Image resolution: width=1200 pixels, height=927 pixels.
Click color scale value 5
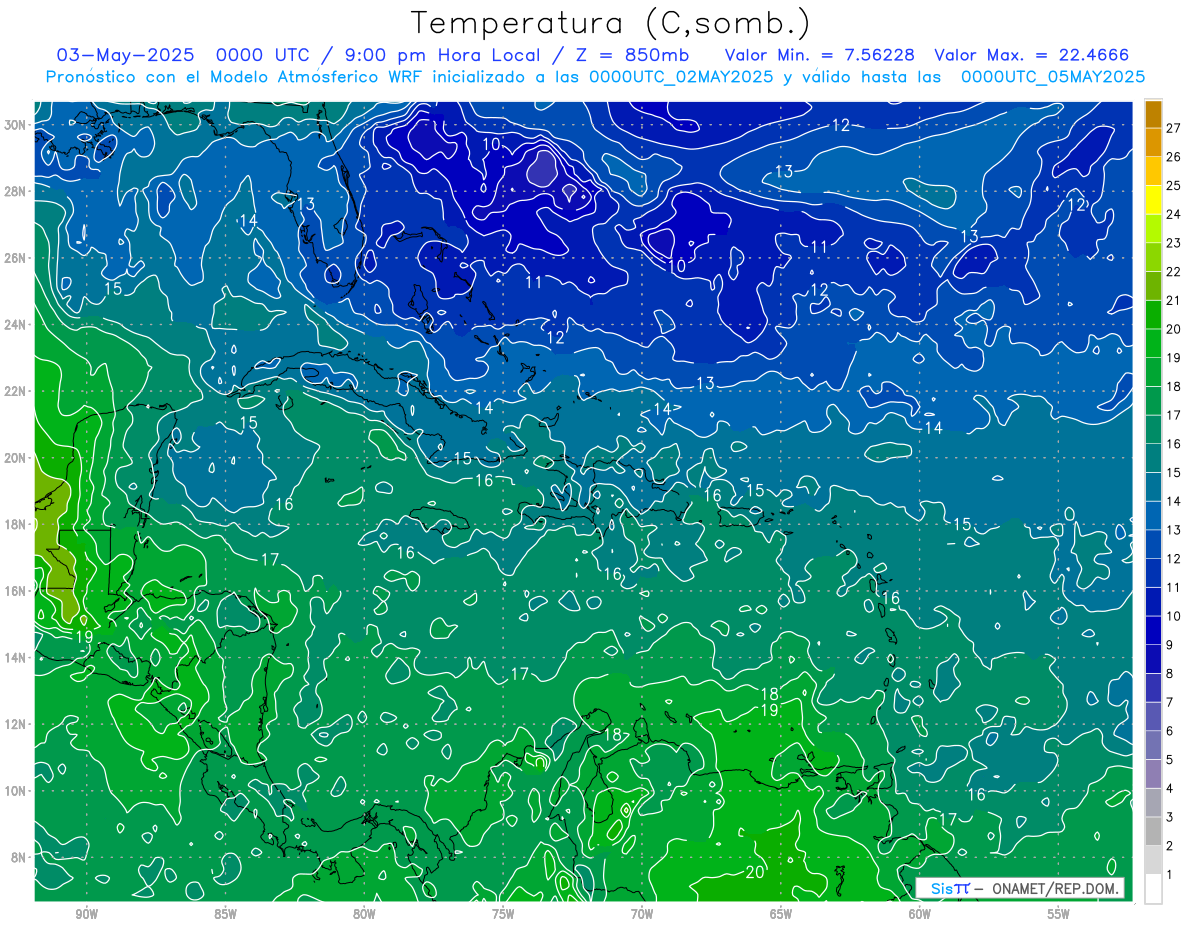1171,760
